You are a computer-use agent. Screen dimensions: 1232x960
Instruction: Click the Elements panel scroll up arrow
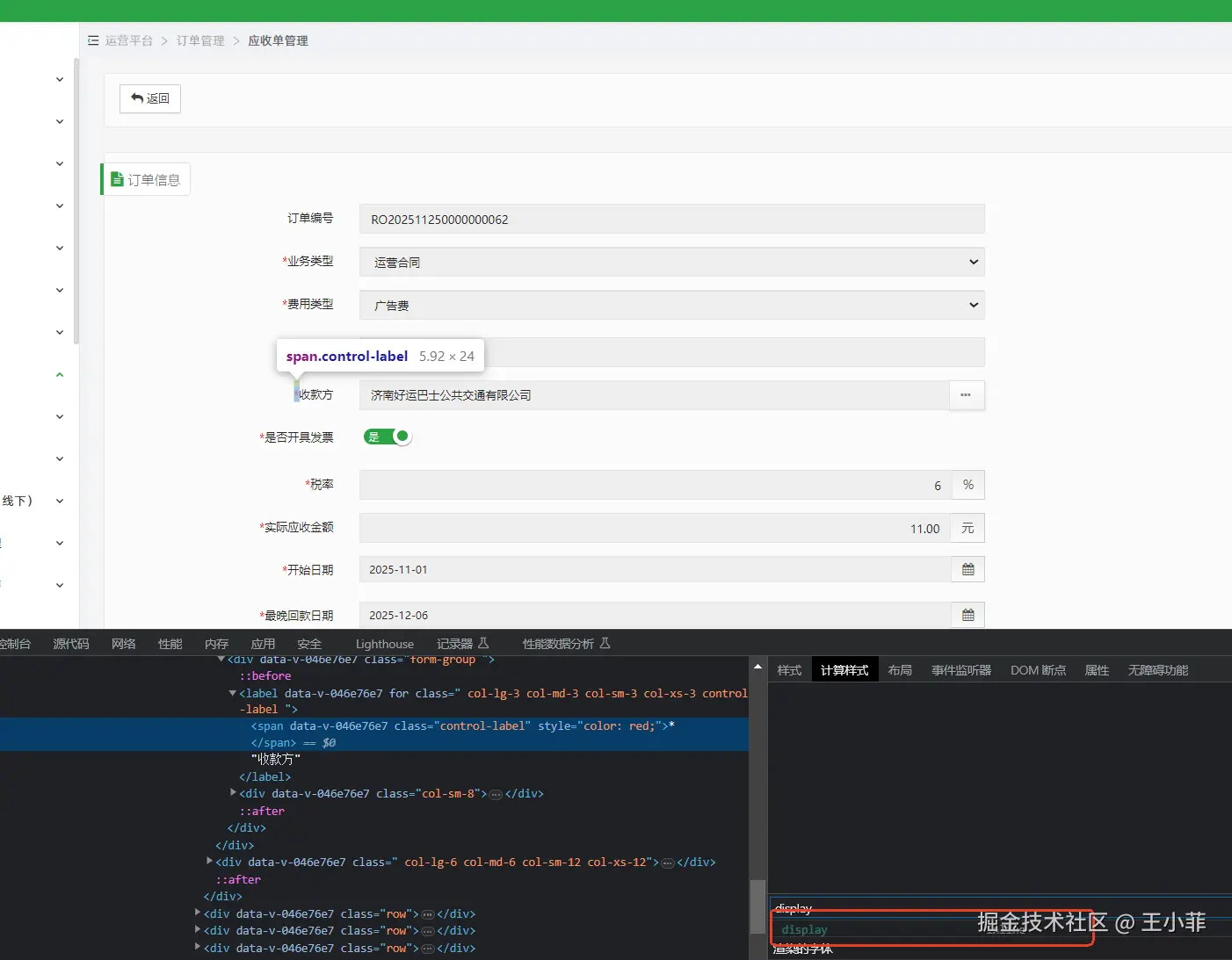[757, 668]
